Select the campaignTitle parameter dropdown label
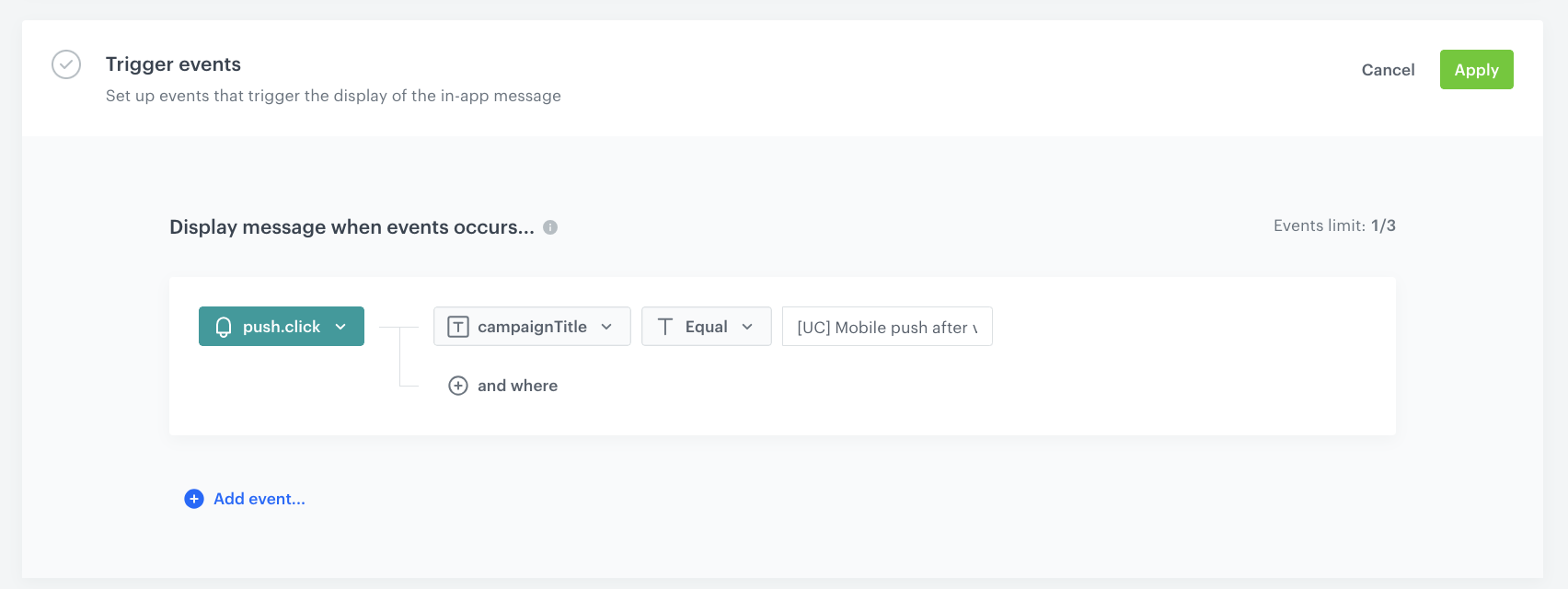The image size is (1568, 589). click(532, 327)
